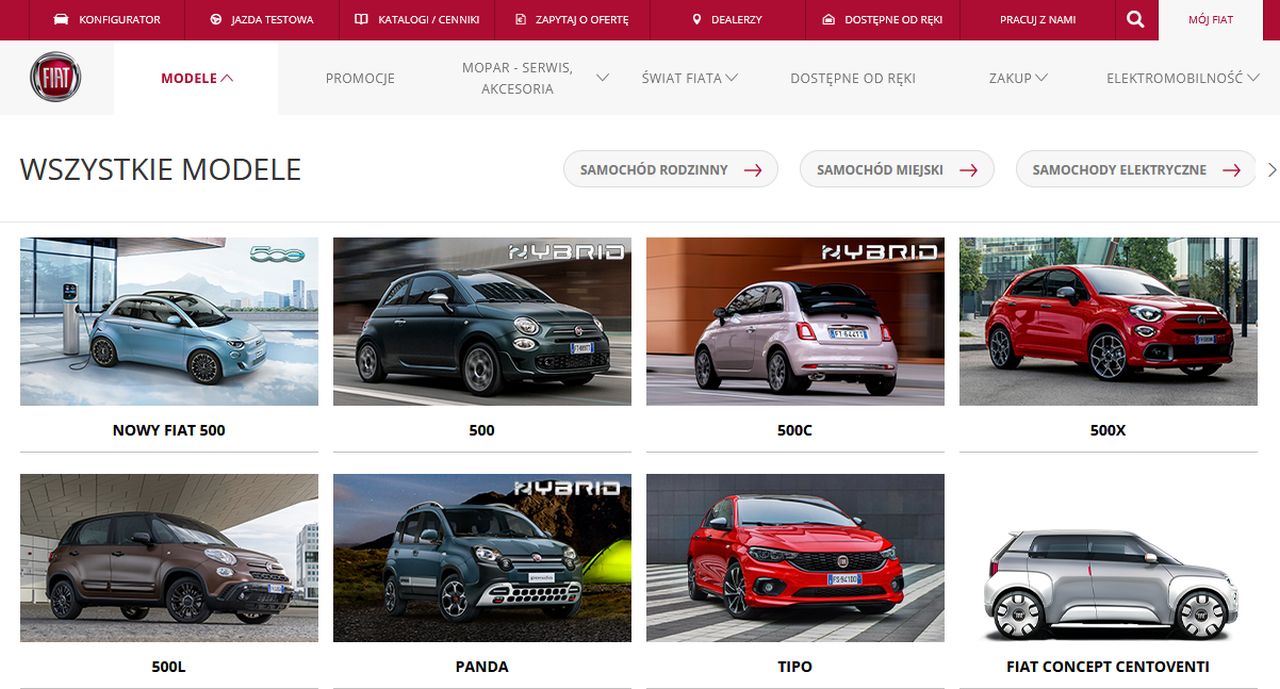
Task: Select the Panda Hybrid car image
Action: click(482, 558)
